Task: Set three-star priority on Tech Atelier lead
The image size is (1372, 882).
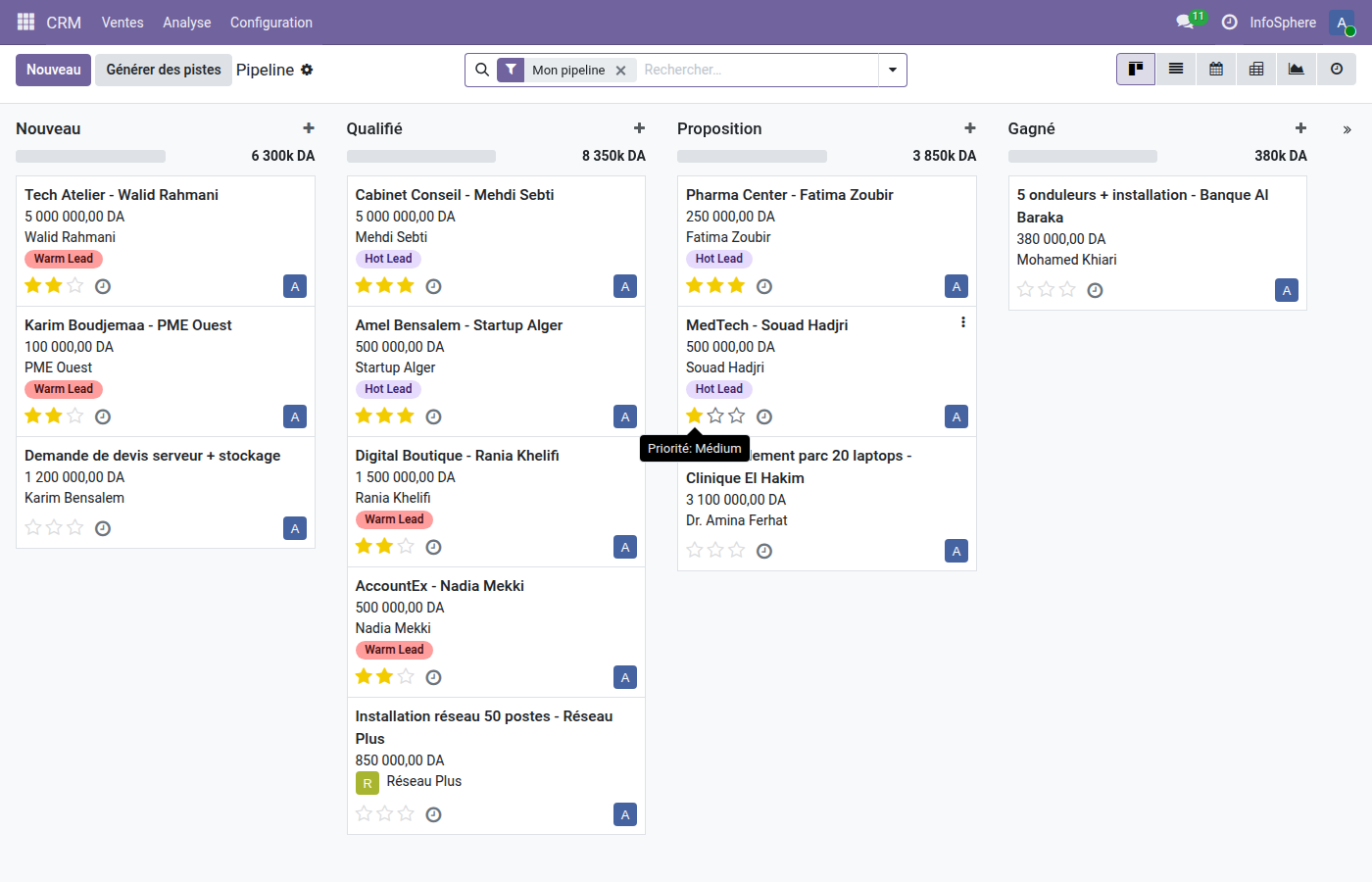Action: click(76, 285)
